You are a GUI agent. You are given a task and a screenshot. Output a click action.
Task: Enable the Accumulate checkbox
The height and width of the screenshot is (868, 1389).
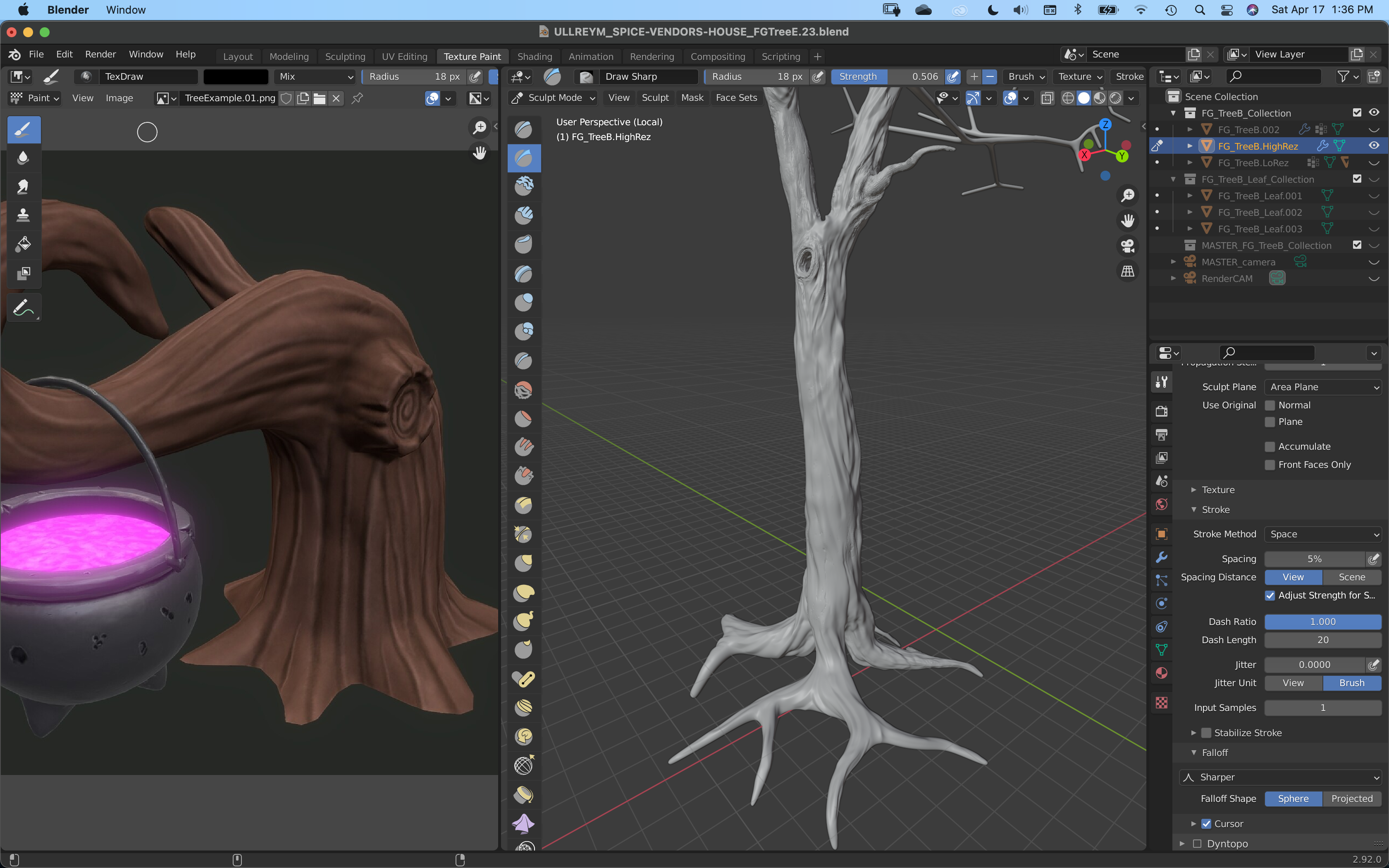click(x=1270, y=447)
